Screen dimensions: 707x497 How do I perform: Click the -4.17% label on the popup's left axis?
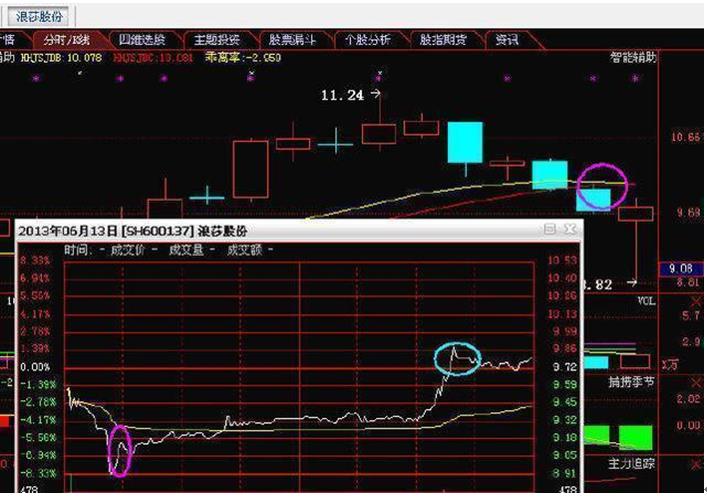(38, 420)
